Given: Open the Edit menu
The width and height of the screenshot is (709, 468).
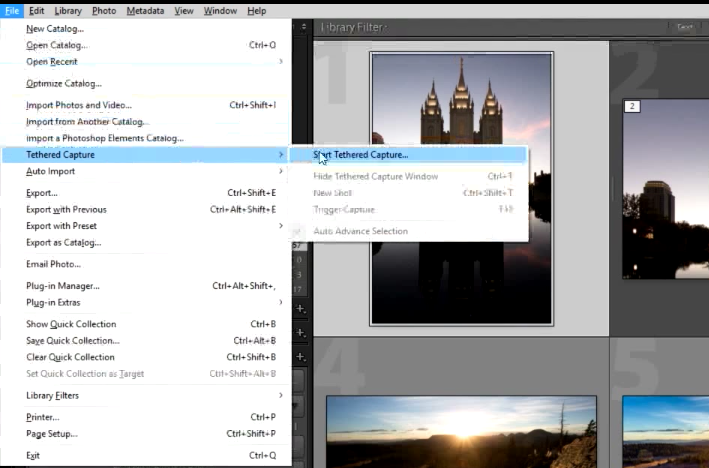Looking at the screenshot, I should point(36,11).
